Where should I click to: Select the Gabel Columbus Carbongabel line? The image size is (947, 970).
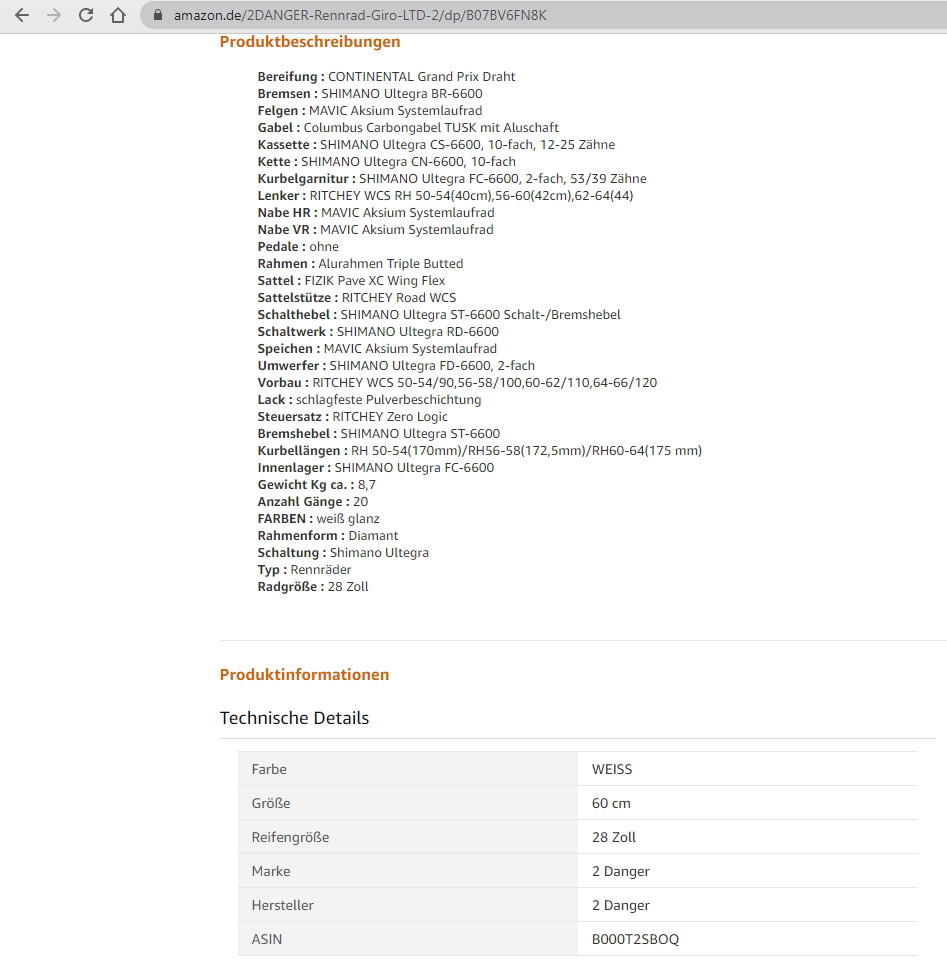[408, 127]
